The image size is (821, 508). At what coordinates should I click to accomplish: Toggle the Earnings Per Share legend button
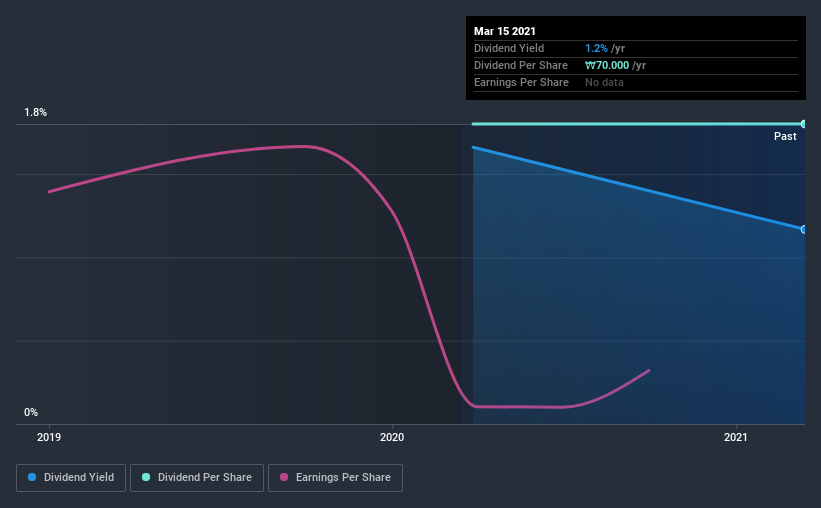pyautogui.click(x=335, y=478)
